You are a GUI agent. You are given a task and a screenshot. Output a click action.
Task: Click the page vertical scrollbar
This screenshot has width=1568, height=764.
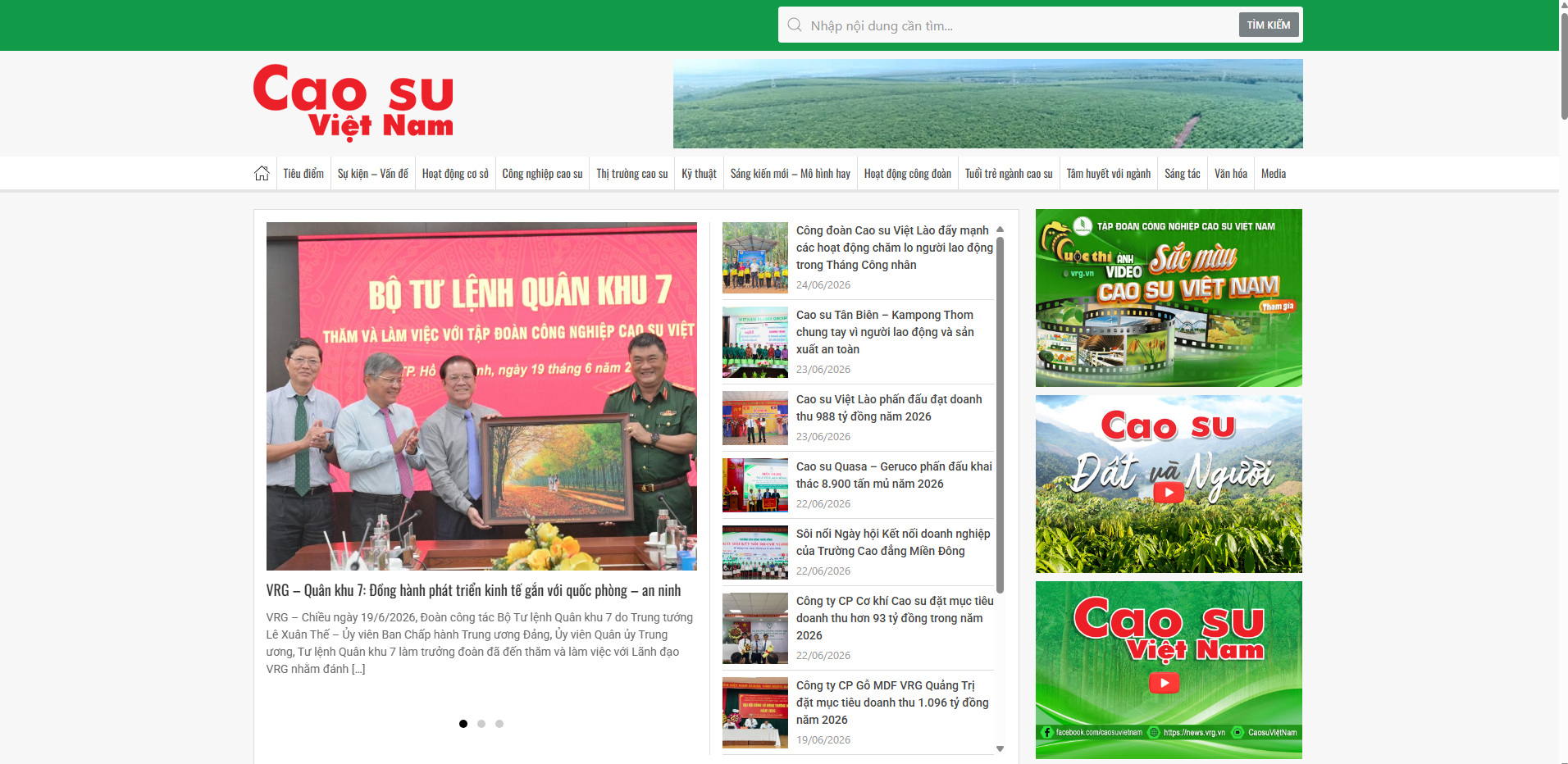[x=1564, y=66]
